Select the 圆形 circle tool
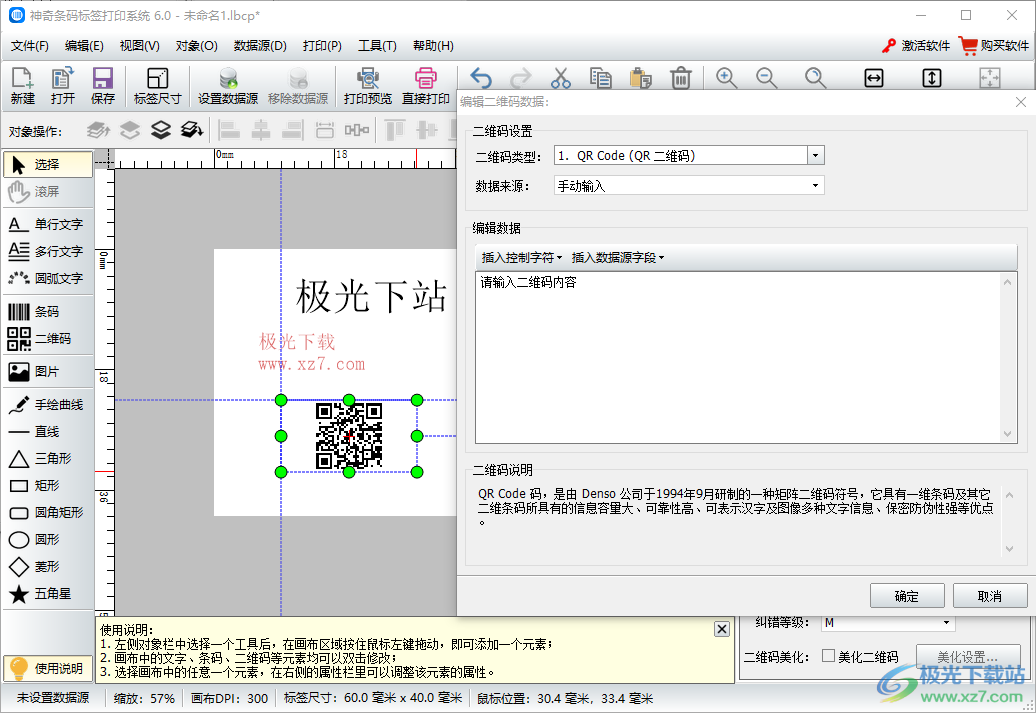Viewport: 1036px width, 713px height. (48, 540)
